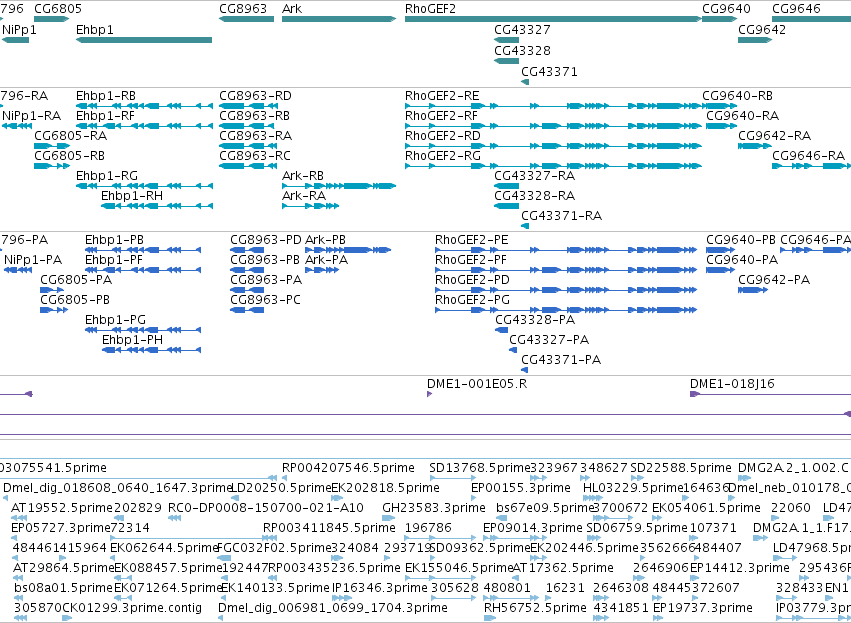Select the CG43328-RA transcript label
This screenshot has height=623, width=851.
tap(535, 195)
